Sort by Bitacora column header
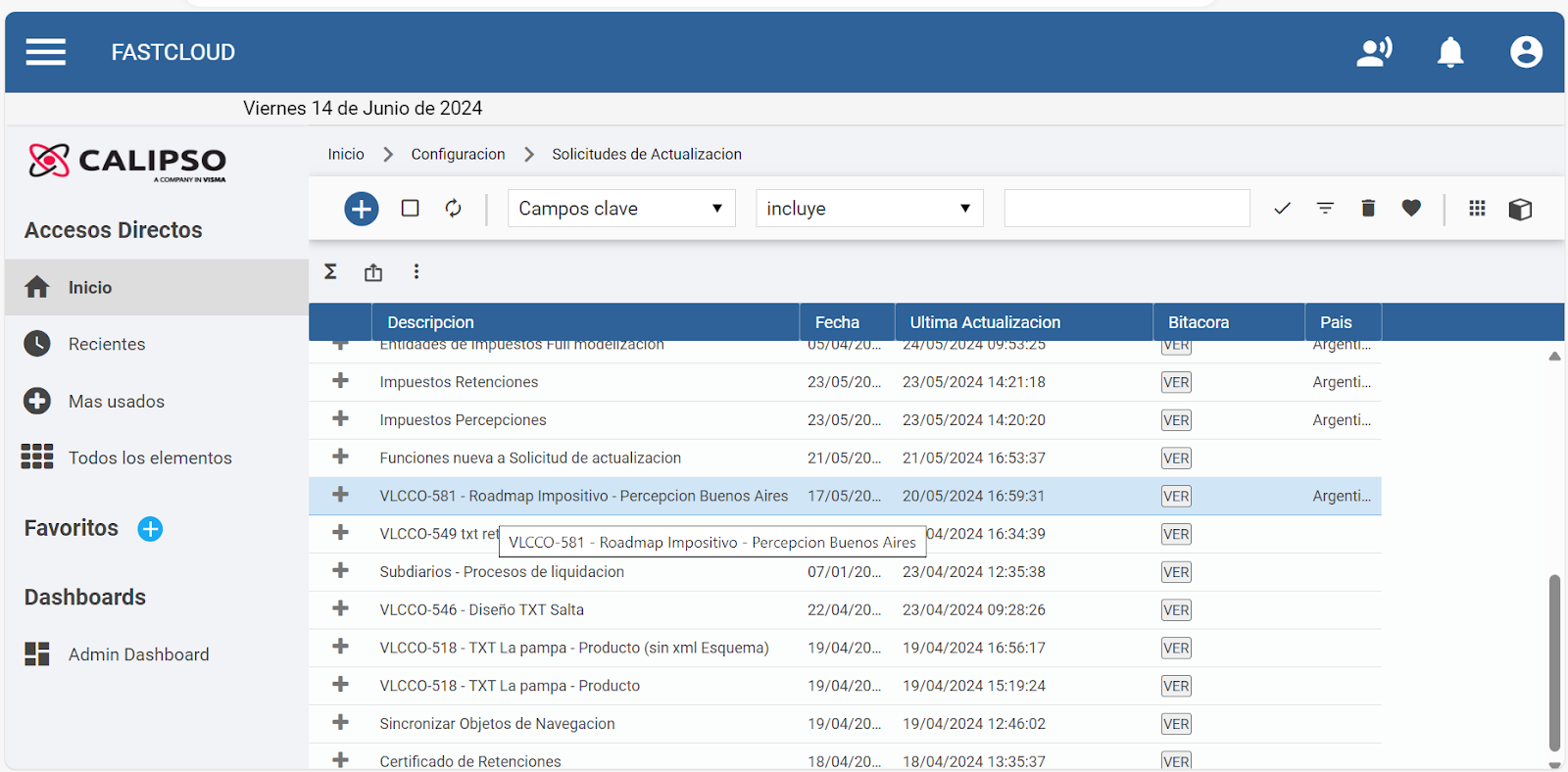Screen dimensions: 1568x772 pos(1229,322)
